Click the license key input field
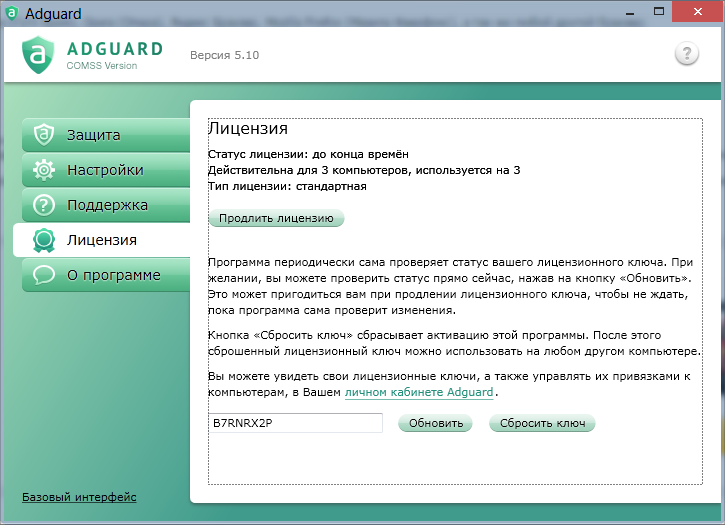The width and height of the screenshot is (725, 525). pyautogui.click(x=295, y=423)
